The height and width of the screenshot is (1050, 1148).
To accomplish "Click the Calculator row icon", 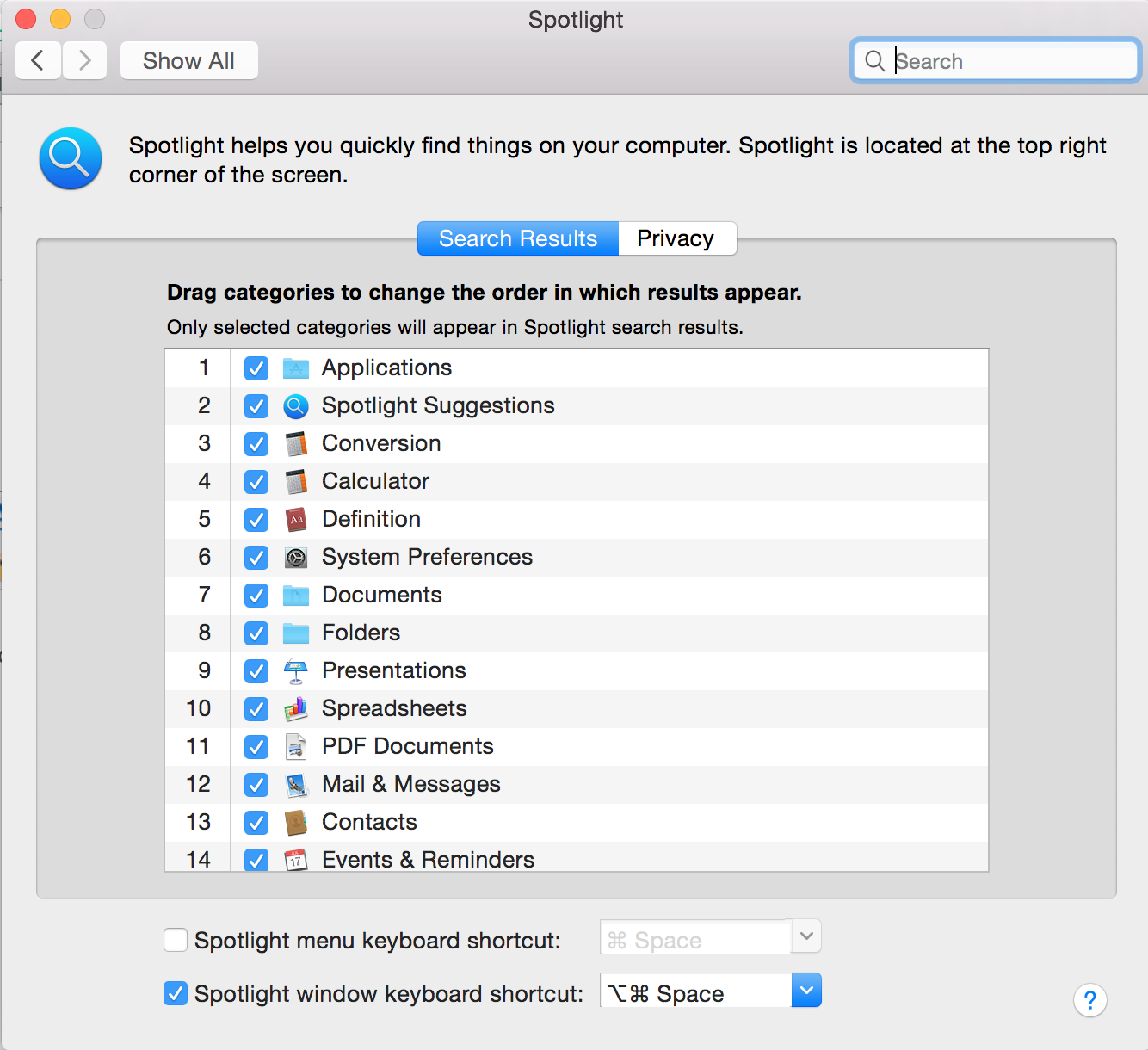I will tap(296, 482).
